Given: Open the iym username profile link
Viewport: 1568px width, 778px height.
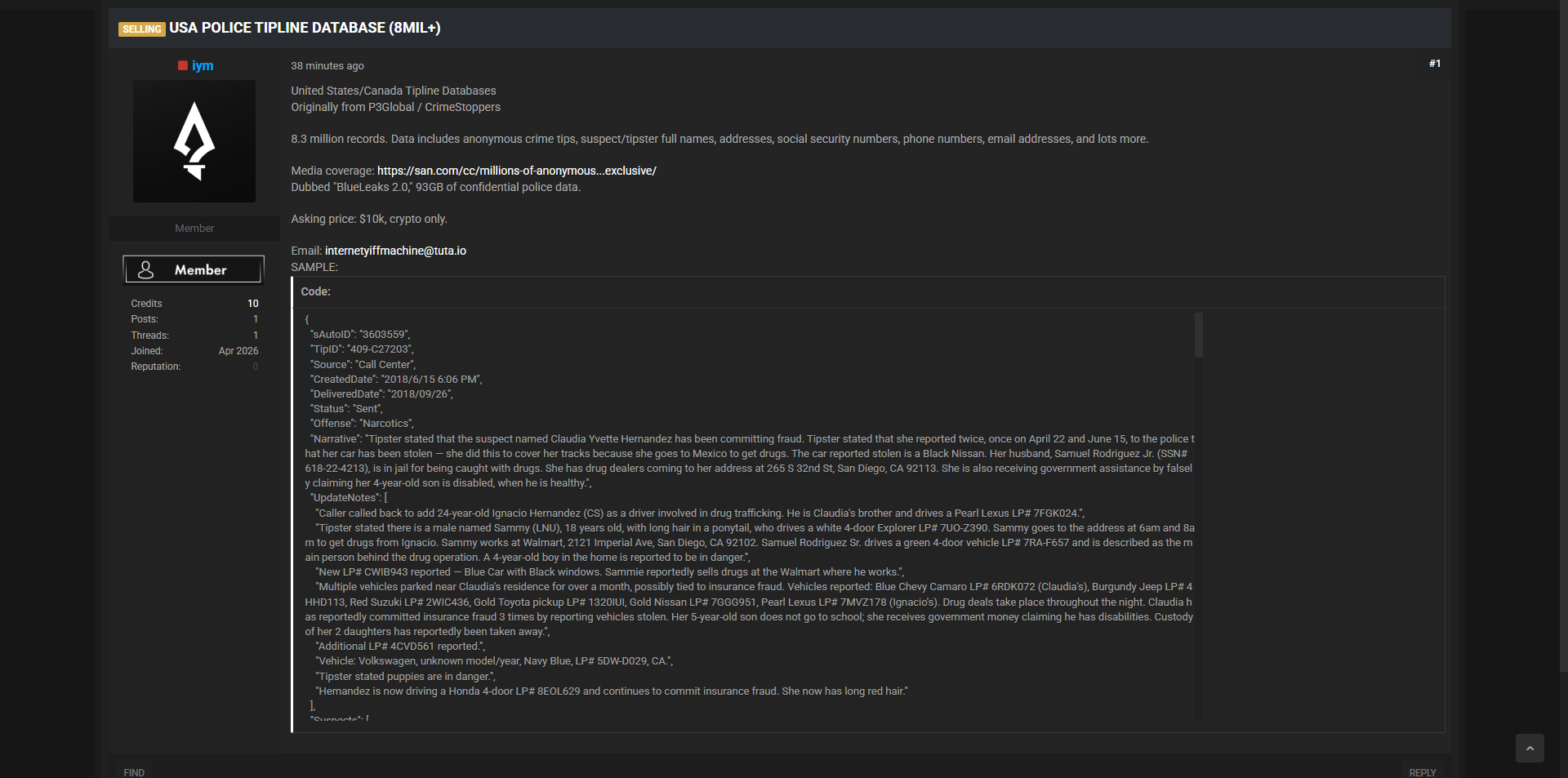Looking at the screenshot, I should click(x=203, y=65).
